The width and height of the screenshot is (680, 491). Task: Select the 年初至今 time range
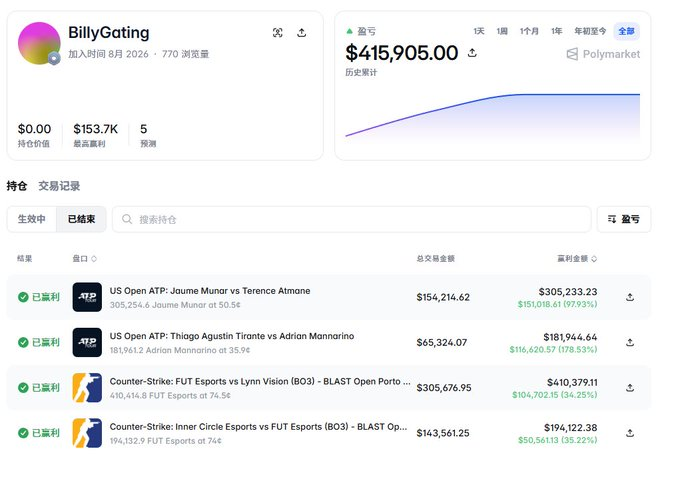[590, 31]
